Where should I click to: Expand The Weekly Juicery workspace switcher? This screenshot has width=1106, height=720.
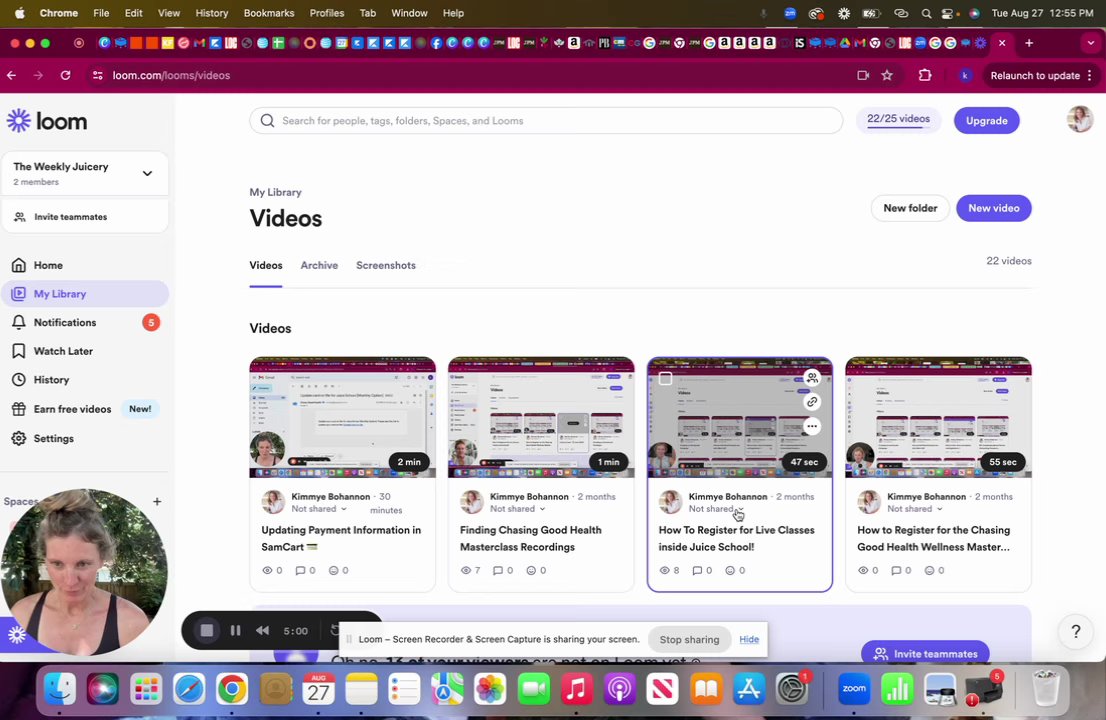tap(147, 173)
